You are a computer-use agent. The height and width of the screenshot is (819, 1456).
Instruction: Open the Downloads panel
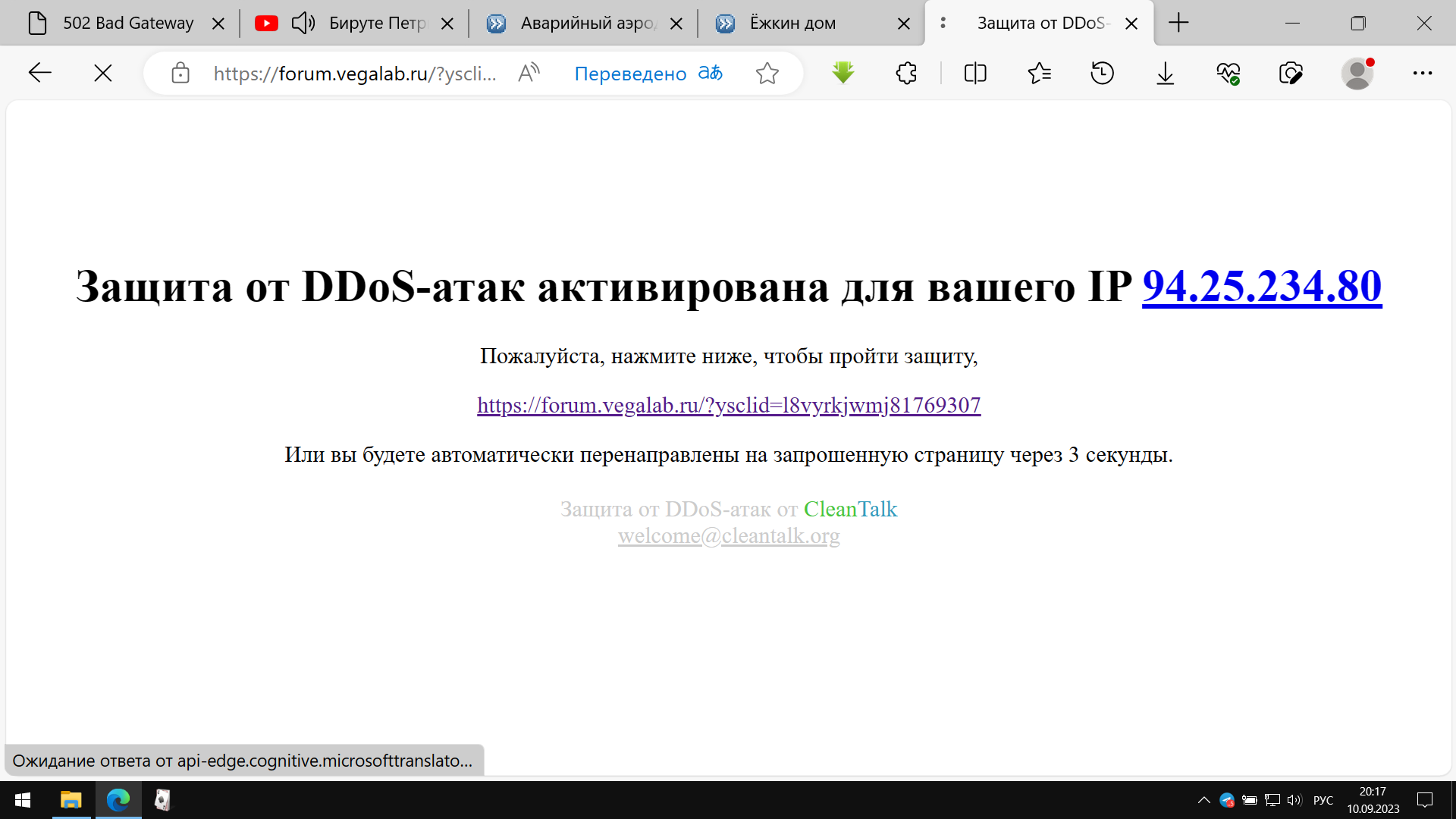click(x=1166, y=73)
